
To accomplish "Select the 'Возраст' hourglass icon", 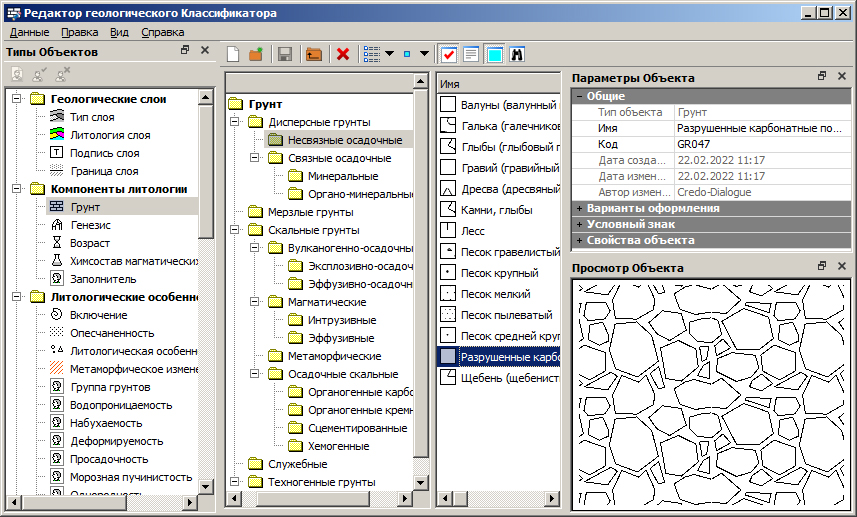I will coord(56,243).
